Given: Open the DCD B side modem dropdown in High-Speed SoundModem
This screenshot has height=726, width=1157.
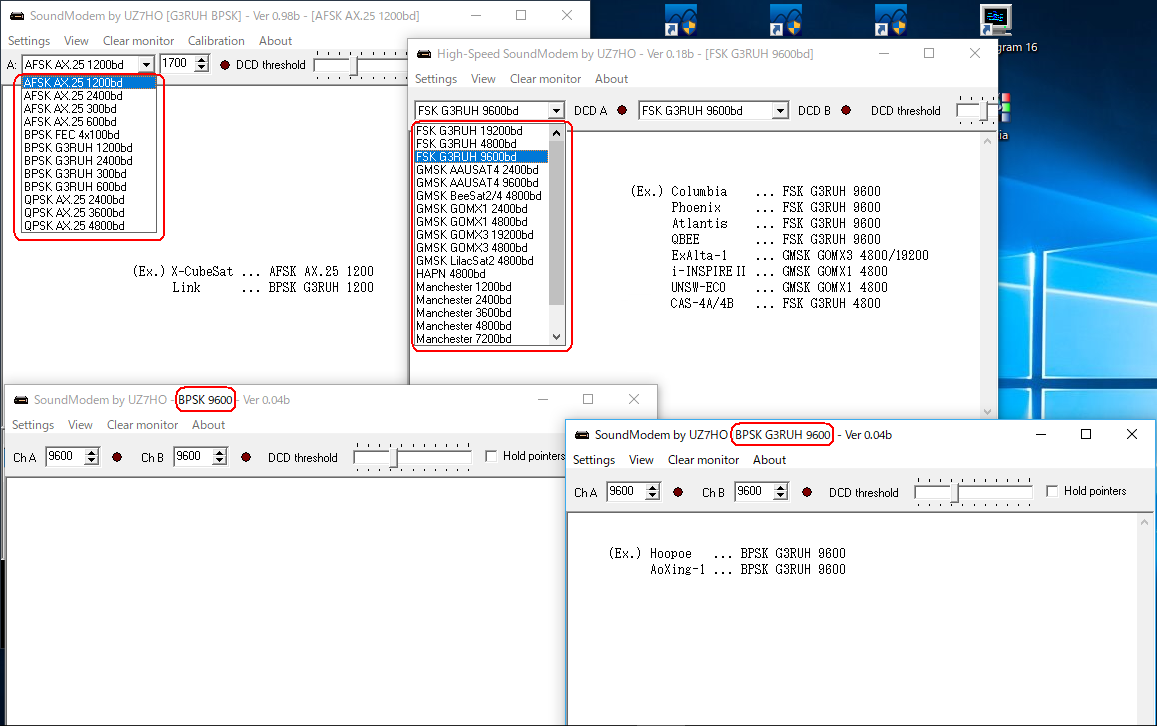Looking at the screenshot, I should [x=780, y=111].
